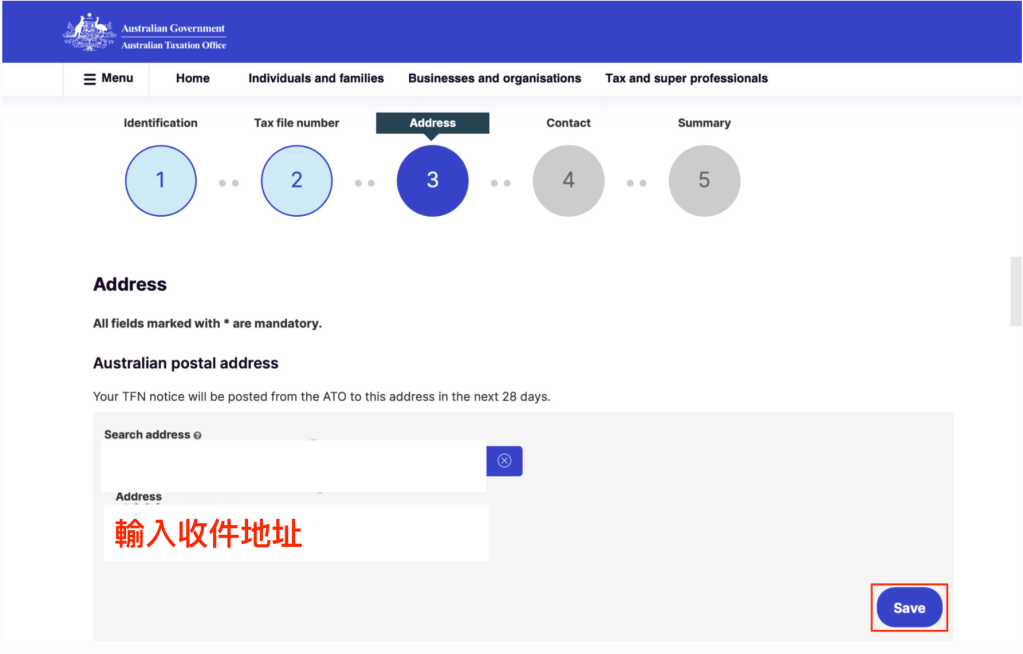Focus the Search address input box
Viewport: 1023px width, 654px height.
(293, 462)
